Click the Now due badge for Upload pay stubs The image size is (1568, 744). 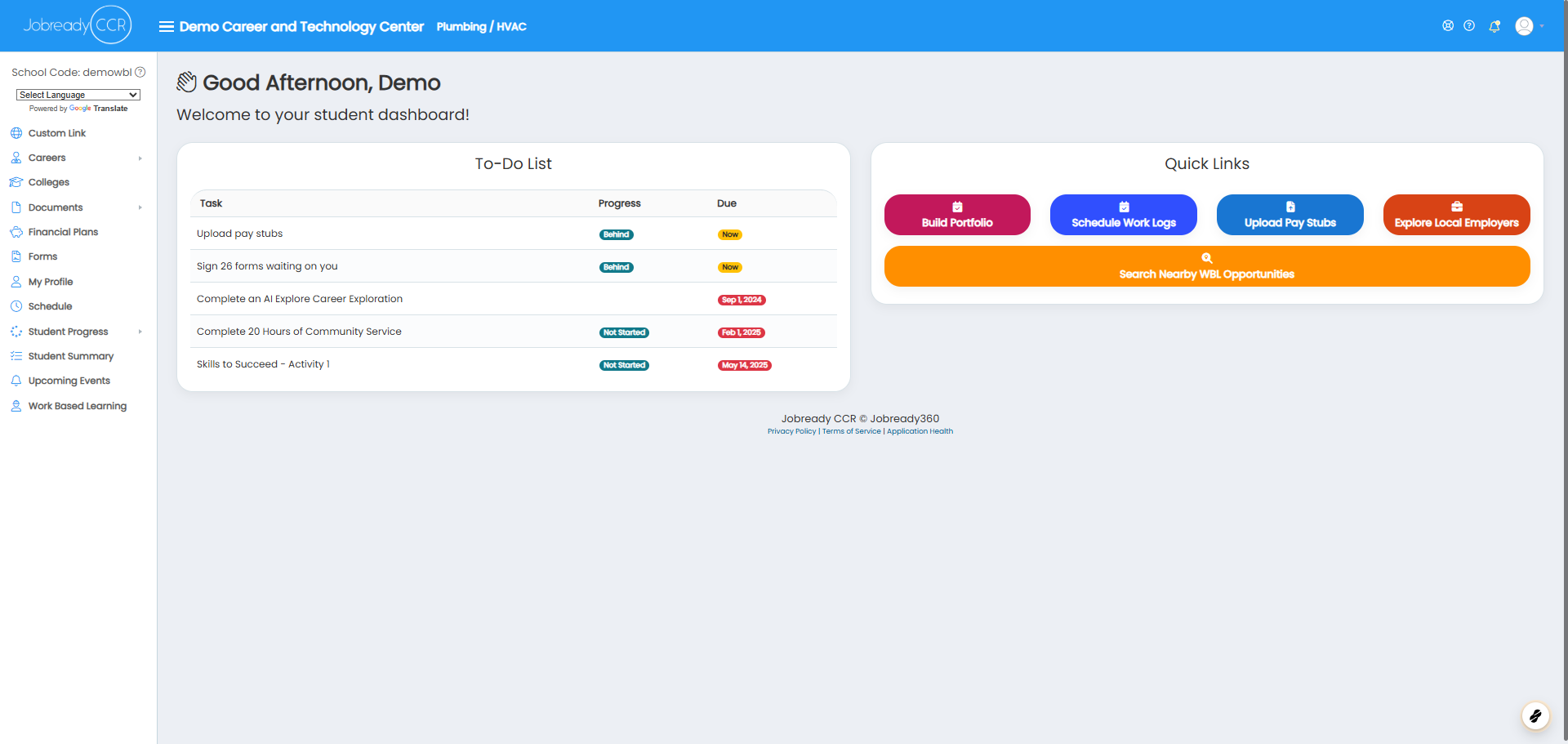pos(730,234)
